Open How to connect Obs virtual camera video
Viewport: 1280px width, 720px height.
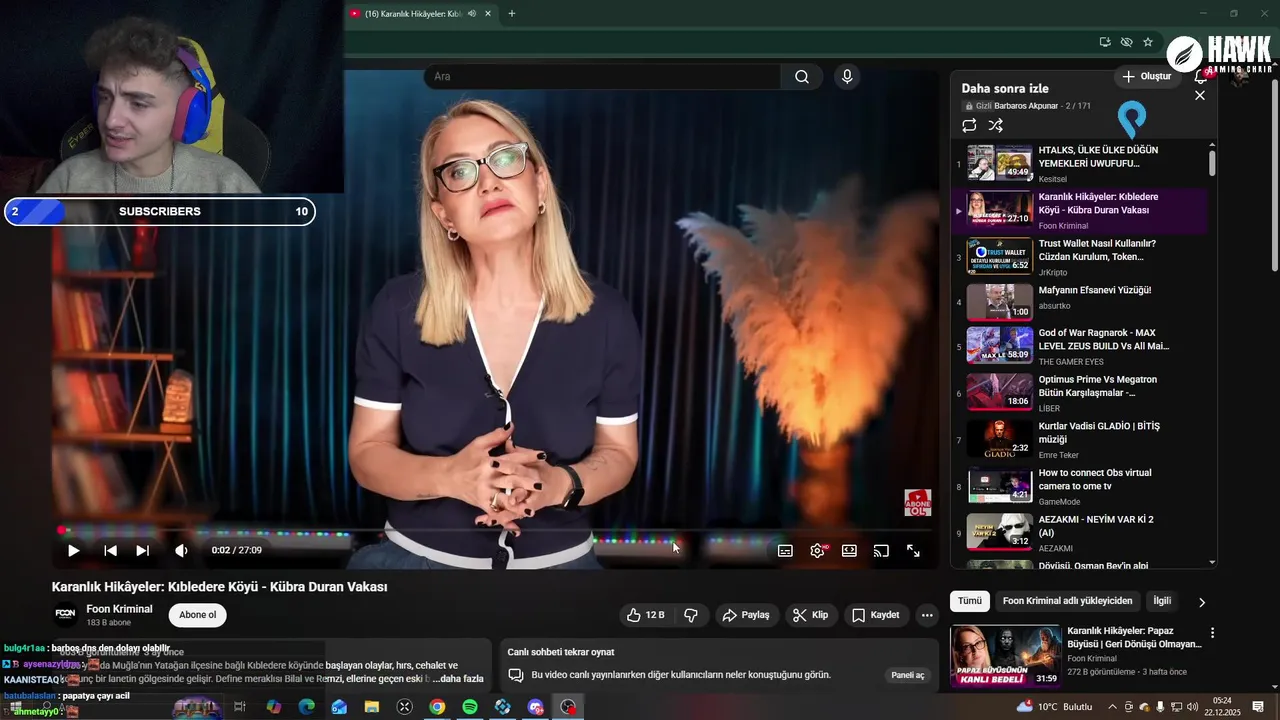tap(1080, 486)
